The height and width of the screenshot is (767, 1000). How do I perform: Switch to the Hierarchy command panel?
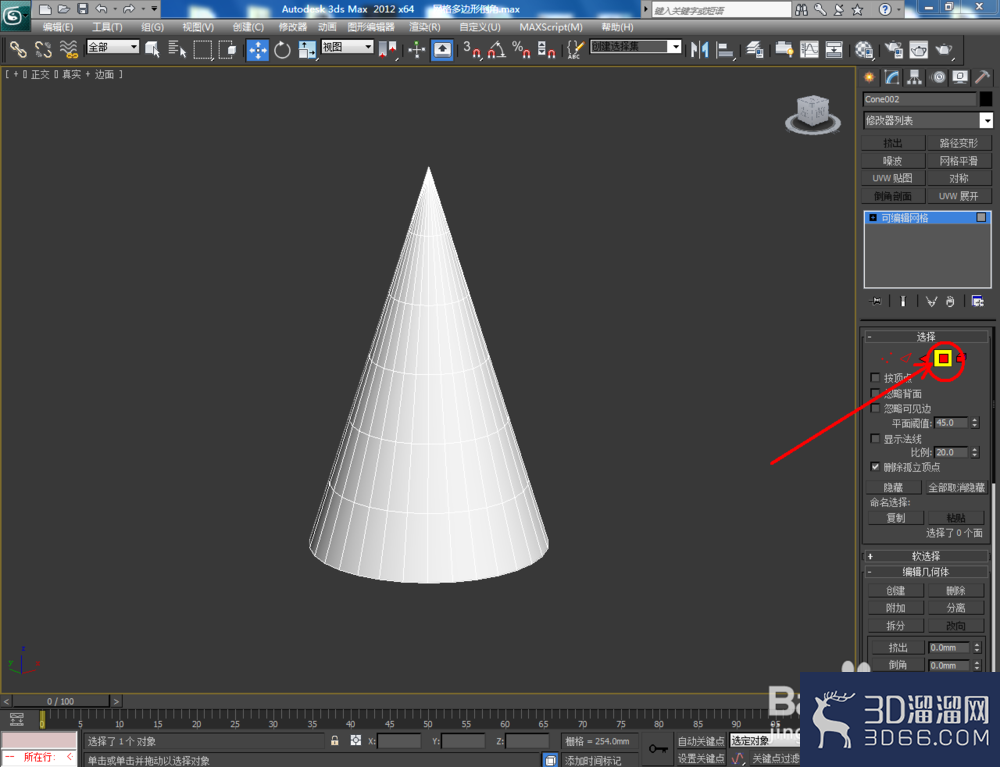pyautogui.click(x=915, y=78)
